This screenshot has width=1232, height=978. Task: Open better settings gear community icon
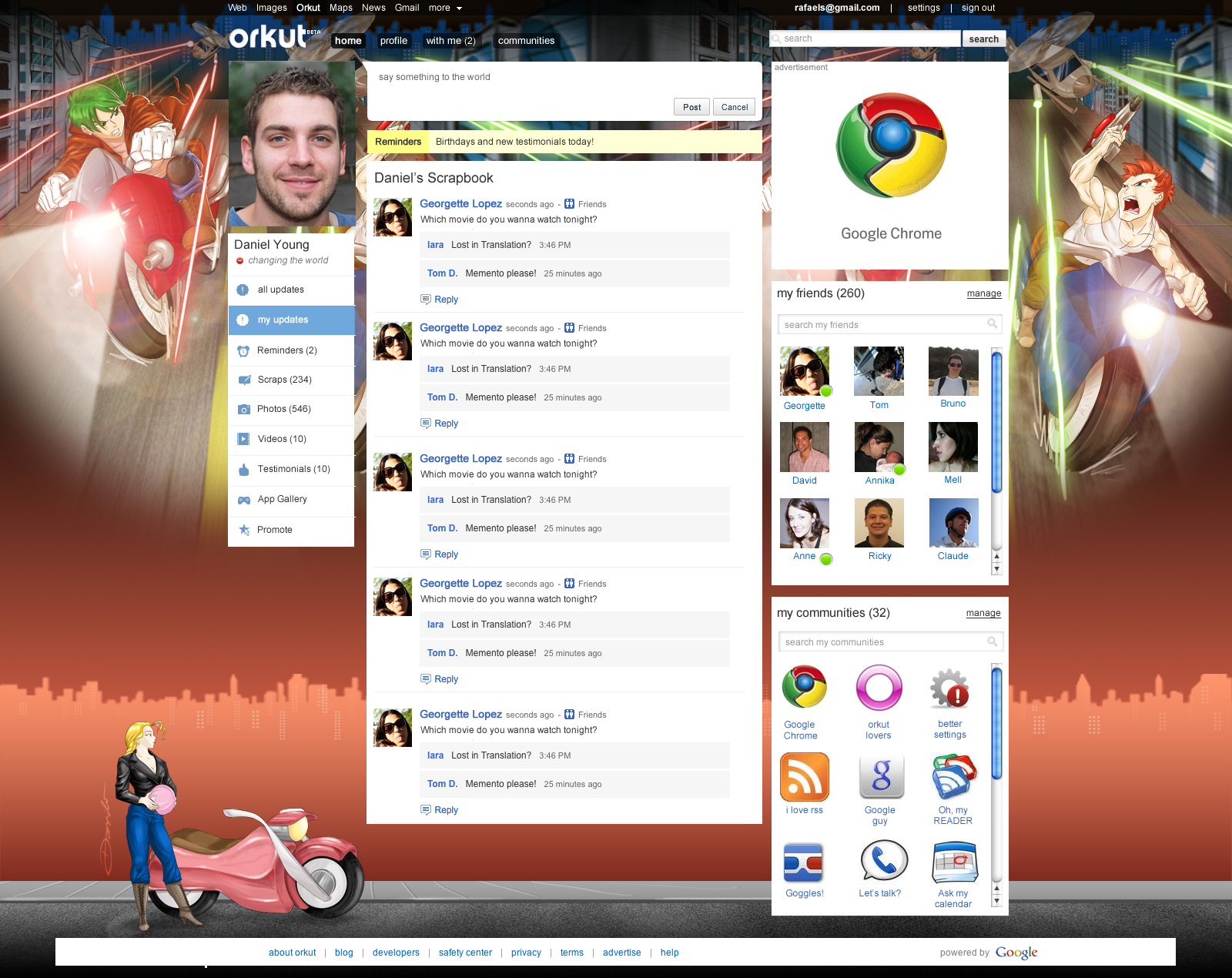[950, 688]
